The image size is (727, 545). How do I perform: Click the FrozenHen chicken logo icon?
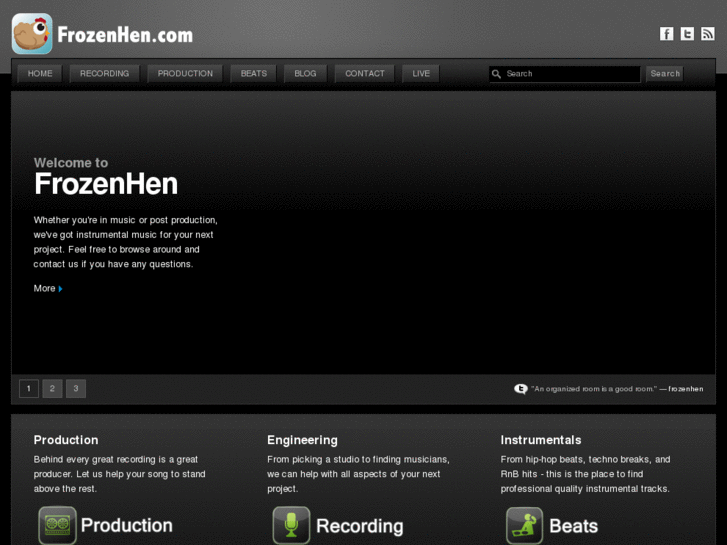[32, 33]
